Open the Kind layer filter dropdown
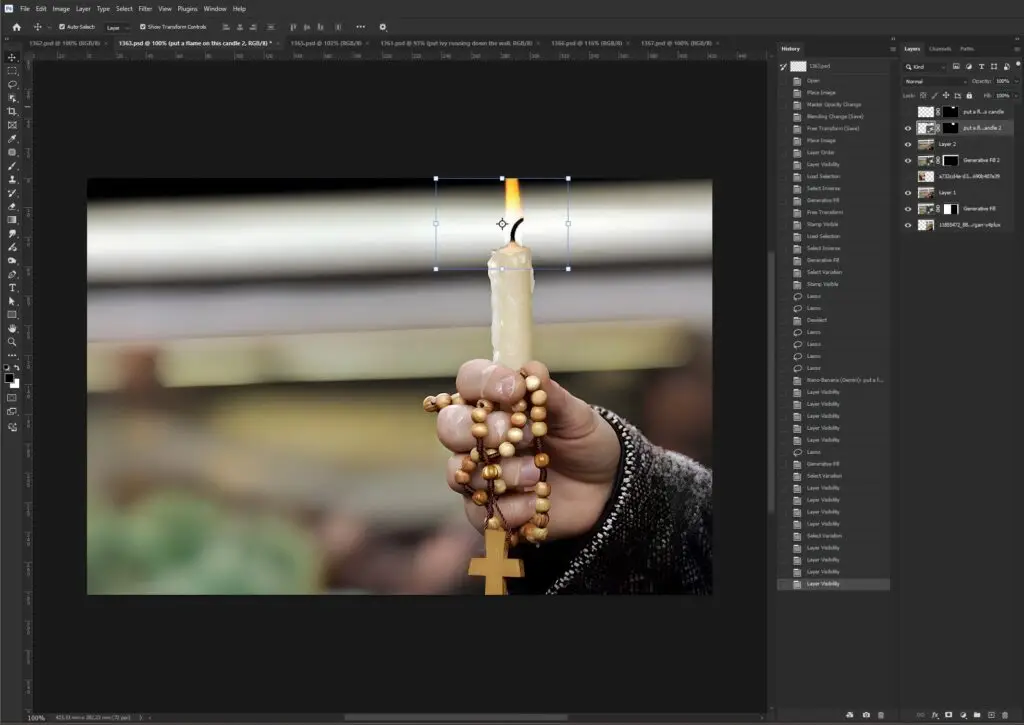The height and width of the screenshot is (725, 1024). (925, 67)
